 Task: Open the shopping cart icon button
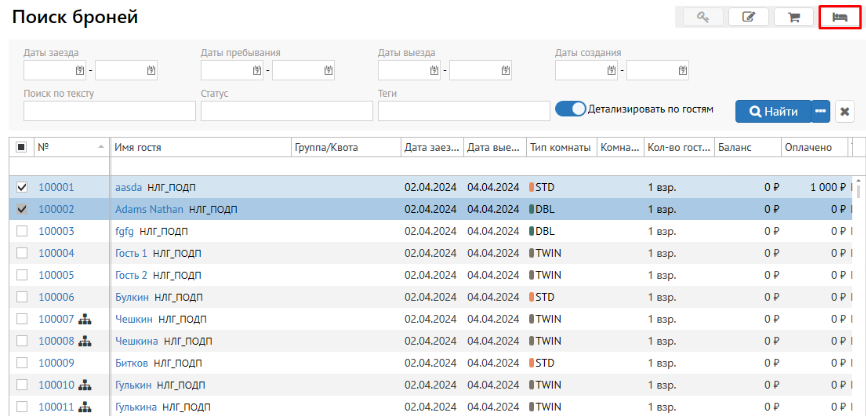[x=794, y=17]
